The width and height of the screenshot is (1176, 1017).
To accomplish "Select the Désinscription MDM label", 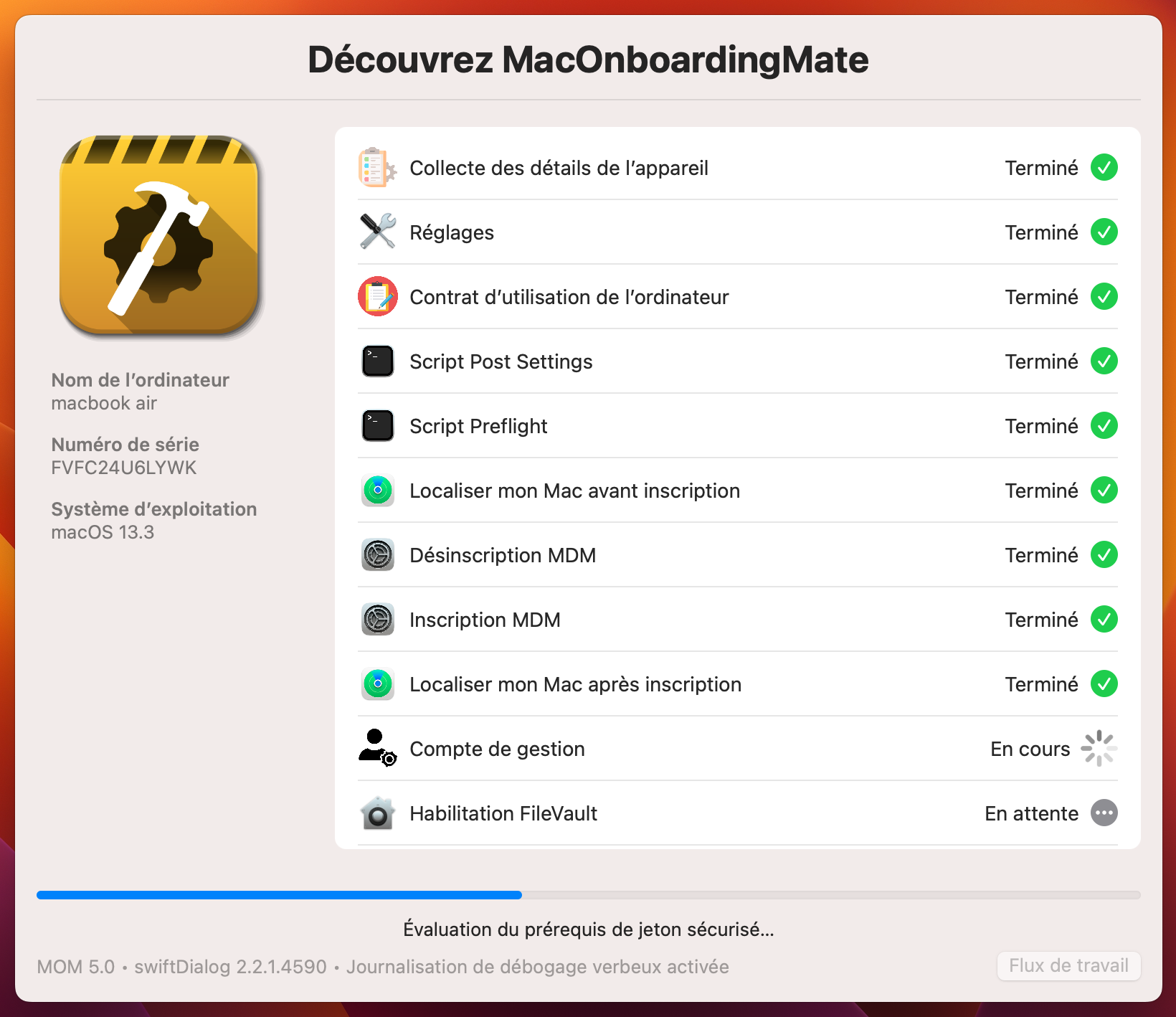I will coord(503,555).
